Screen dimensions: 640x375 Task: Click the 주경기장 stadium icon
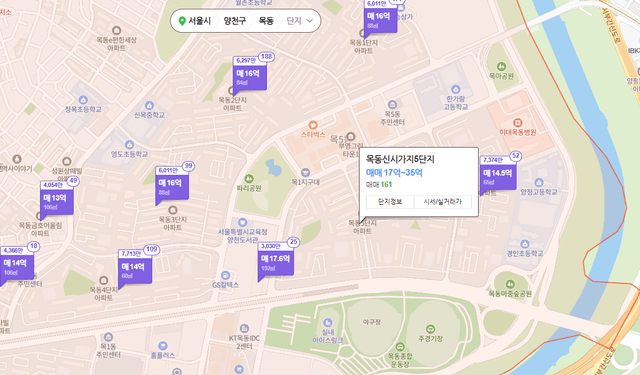[430, 329]
